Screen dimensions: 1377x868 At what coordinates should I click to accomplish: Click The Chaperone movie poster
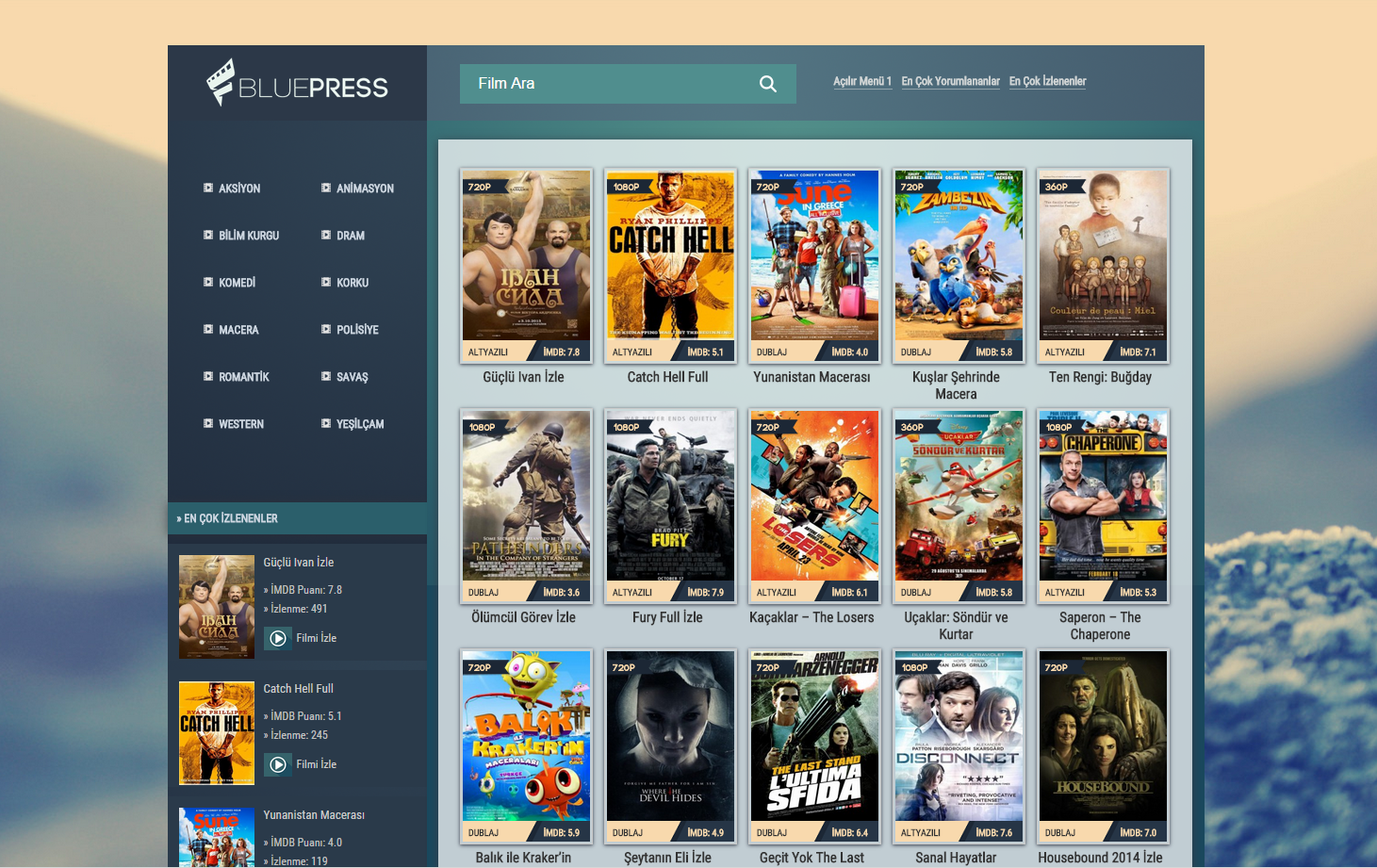tap(1103, 496)
